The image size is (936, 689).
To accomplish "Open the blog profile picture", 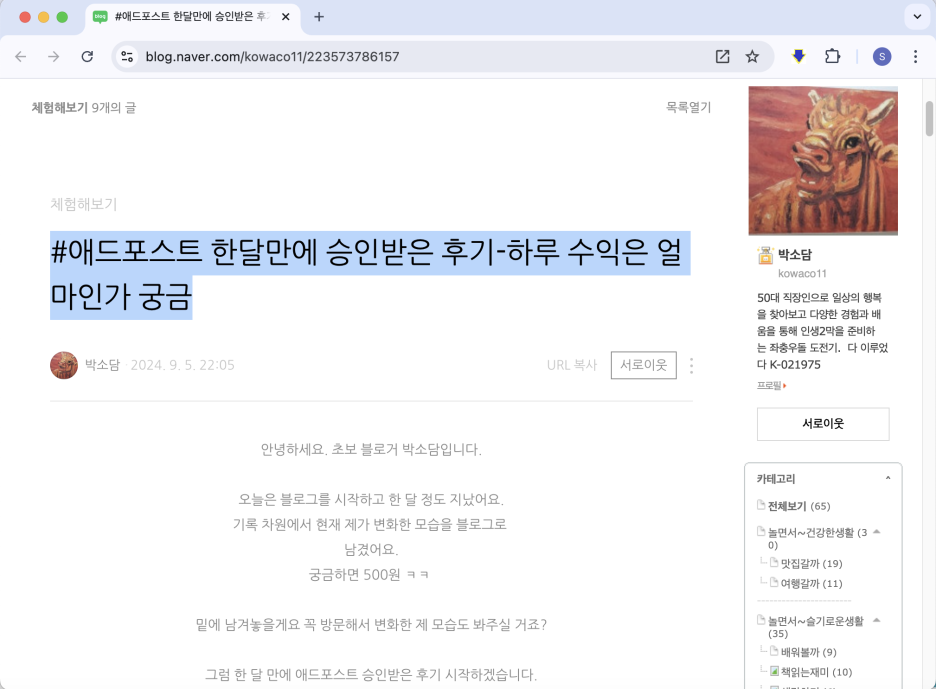I will pos(823,161).
